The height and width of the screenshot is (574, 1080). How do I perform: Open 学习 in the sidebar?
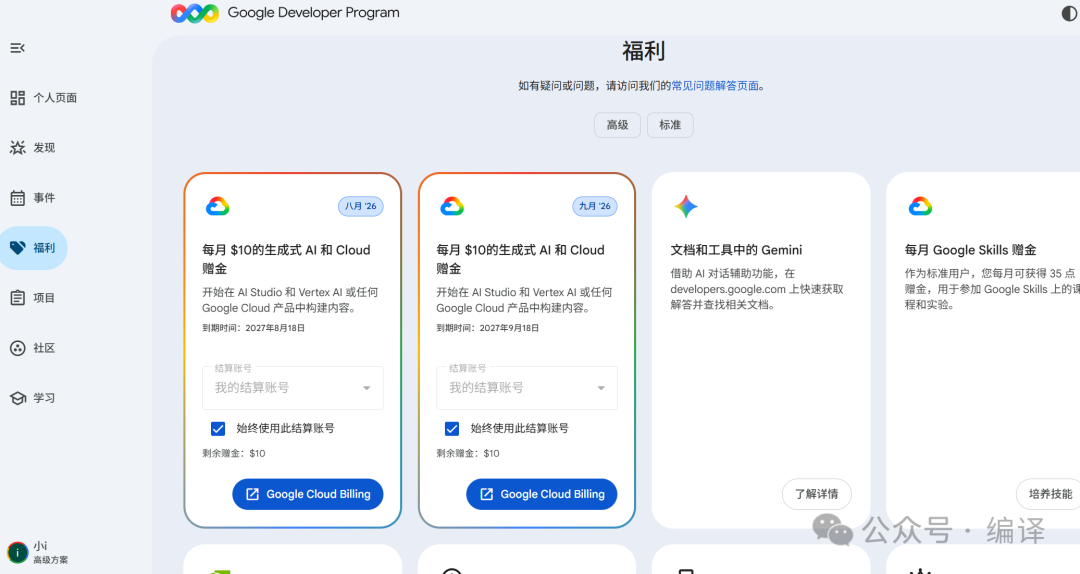tap(32, 398)
